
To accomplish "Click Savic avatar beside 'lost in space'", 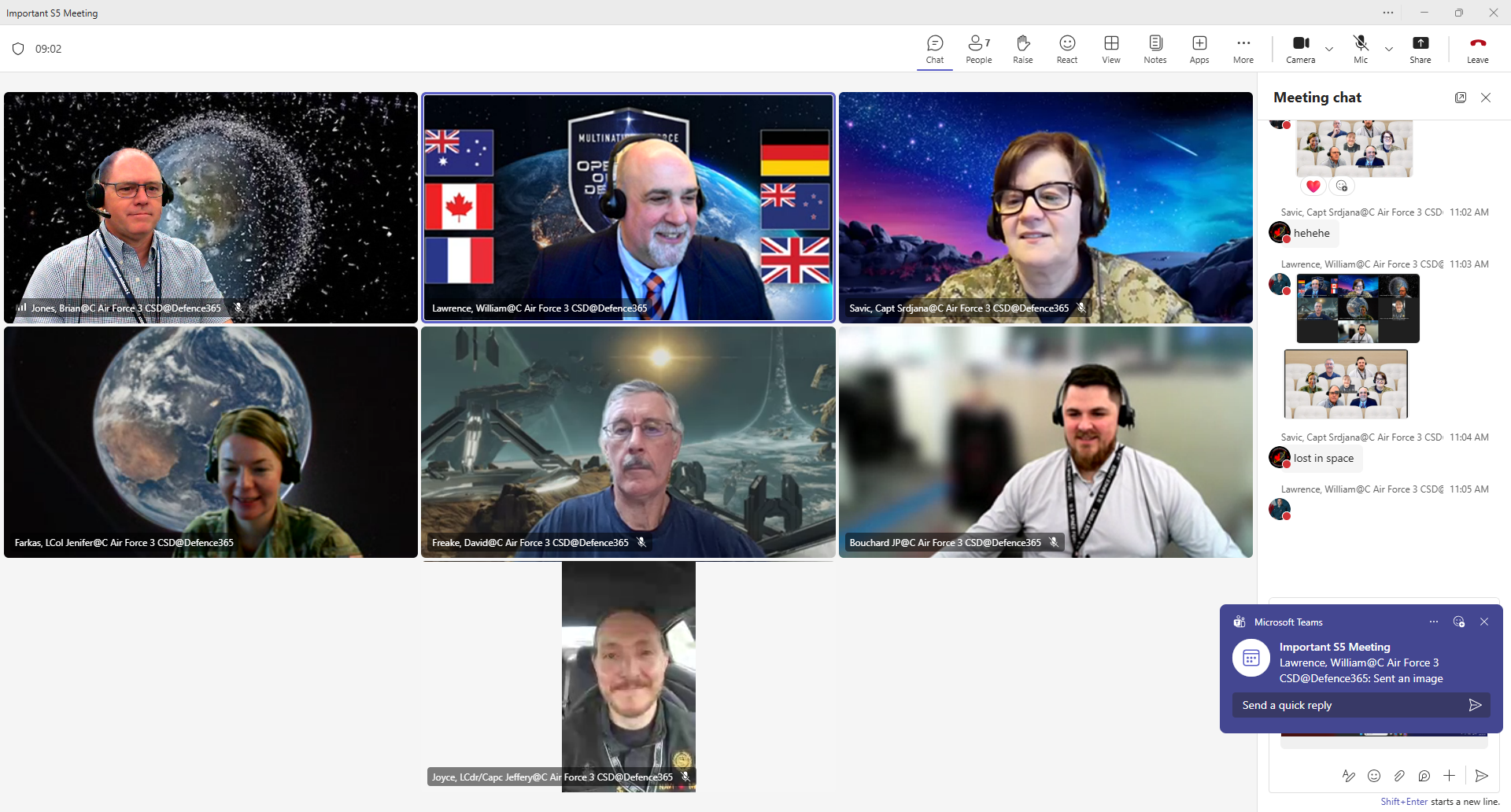I will [x=1280, y=457].
